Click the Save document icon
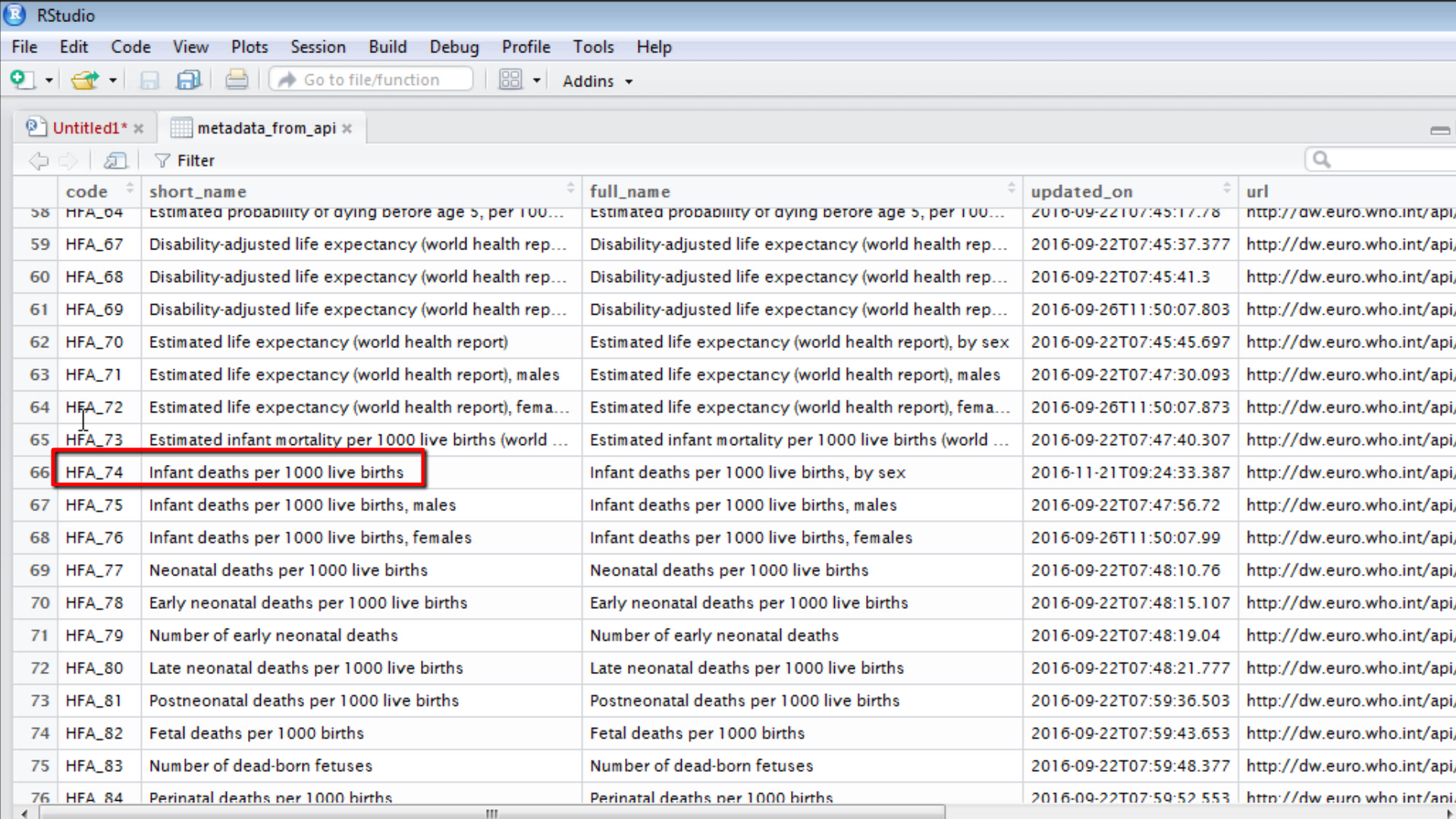This screenshot has height=819, width=1456. click(x=149, y=80)
